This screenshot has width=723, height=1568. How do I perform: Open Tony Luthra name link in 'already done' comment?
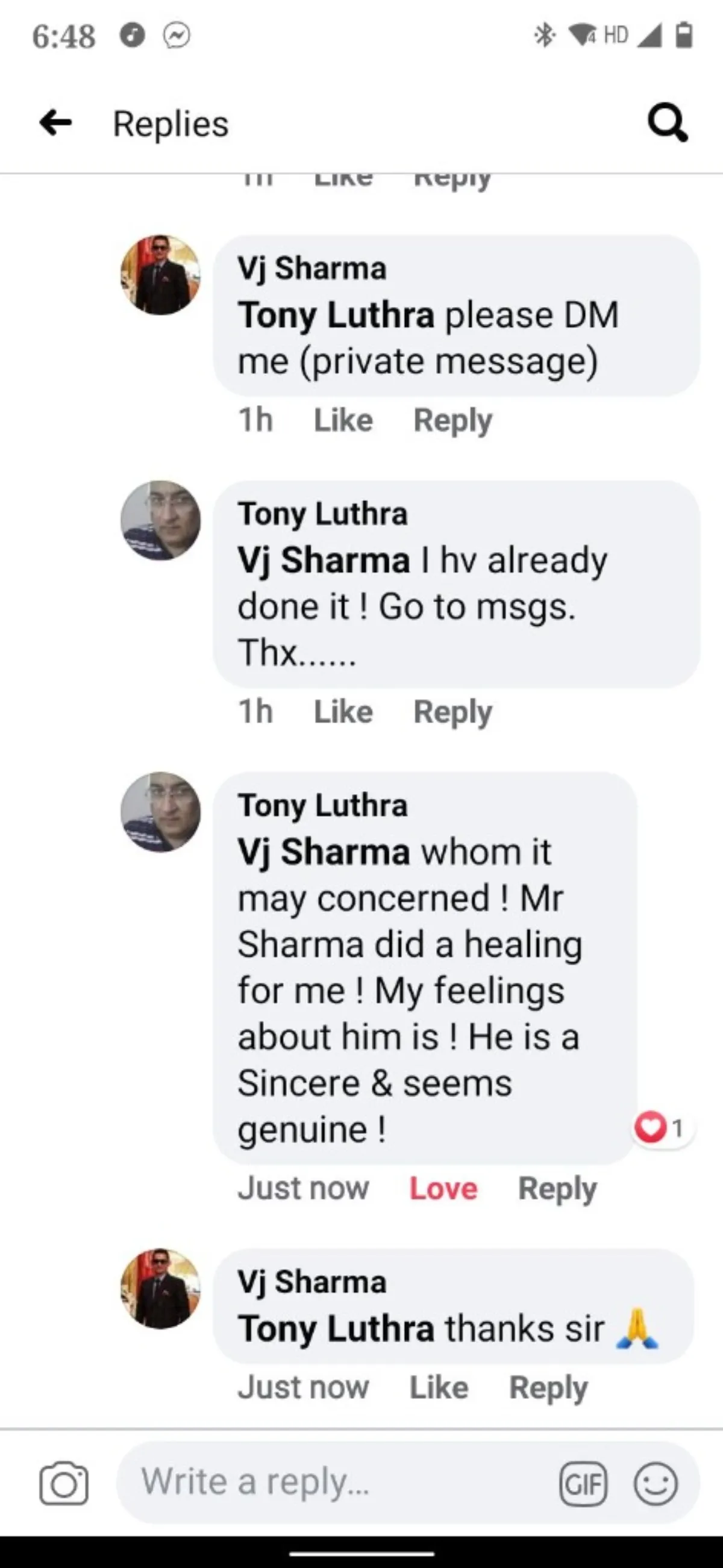tap(322, 513)
